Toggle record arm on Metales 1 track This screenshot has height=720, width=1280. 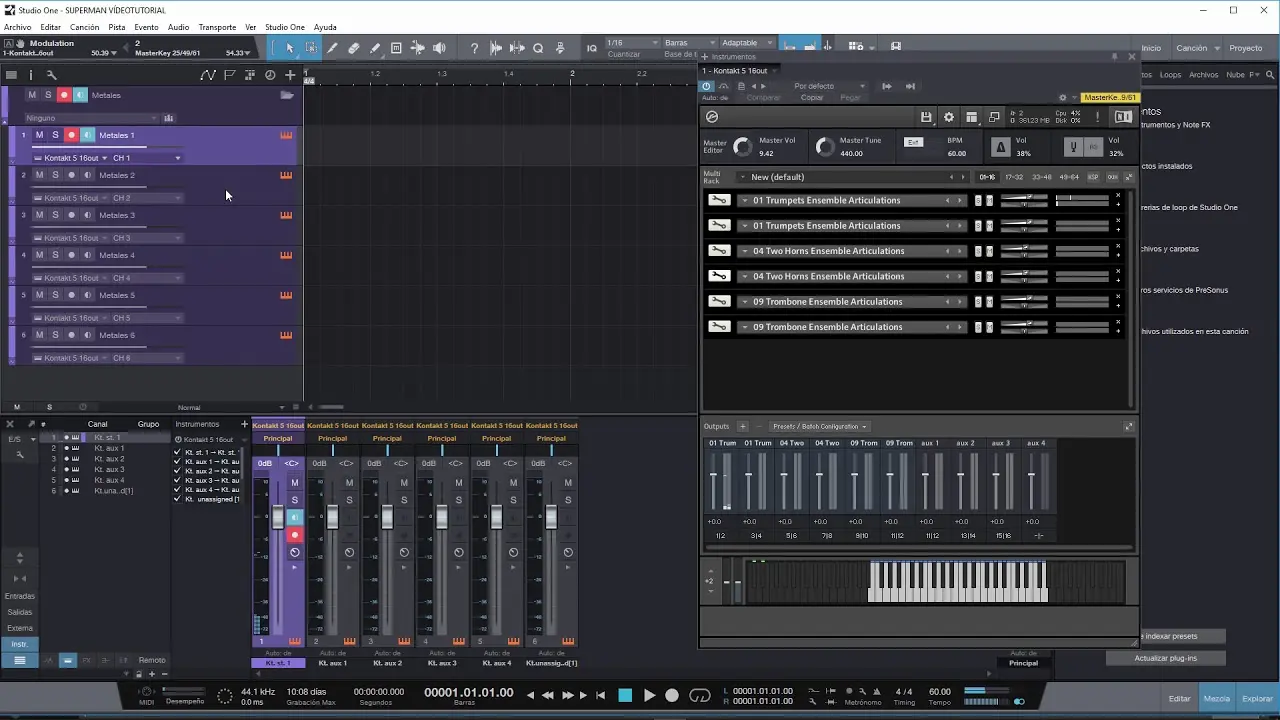pos(71,135)
